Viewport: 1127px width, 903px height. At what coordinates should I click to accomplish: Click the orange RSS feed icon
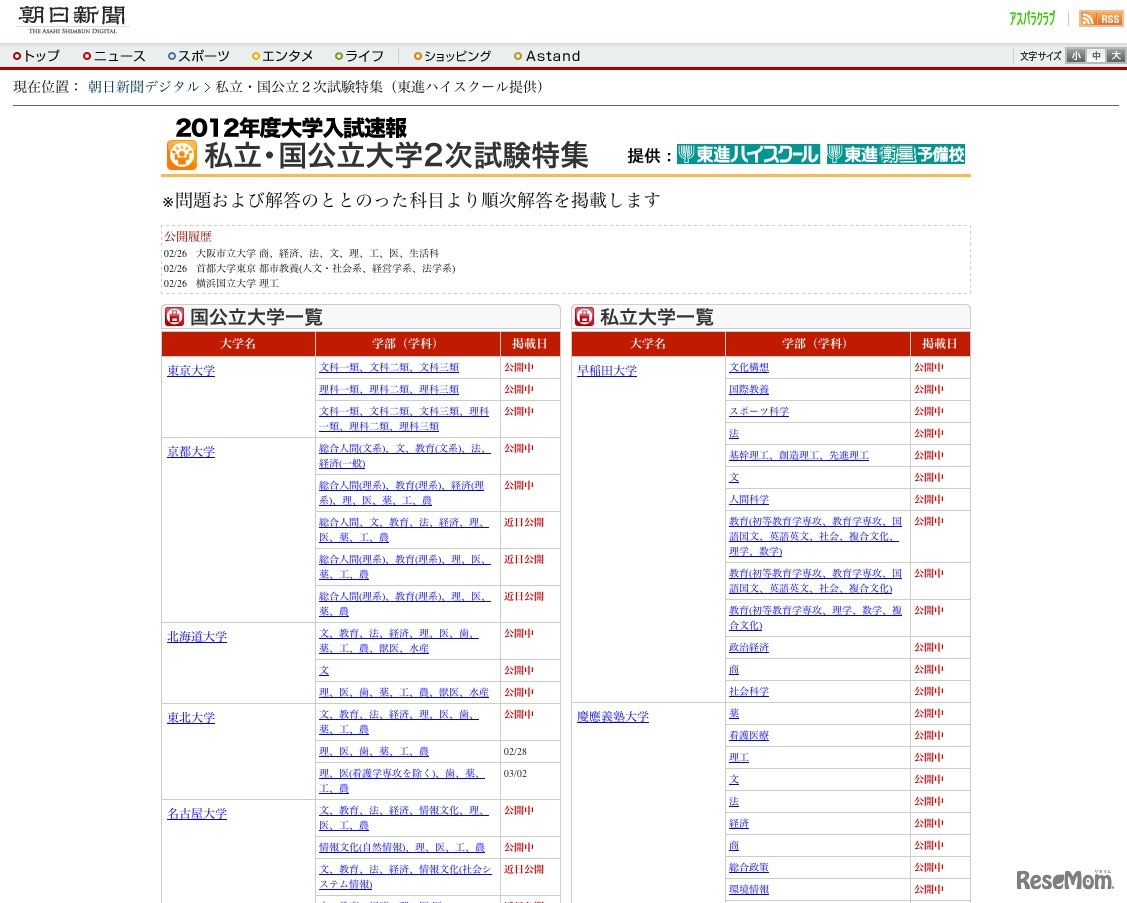click(1101, 19)
